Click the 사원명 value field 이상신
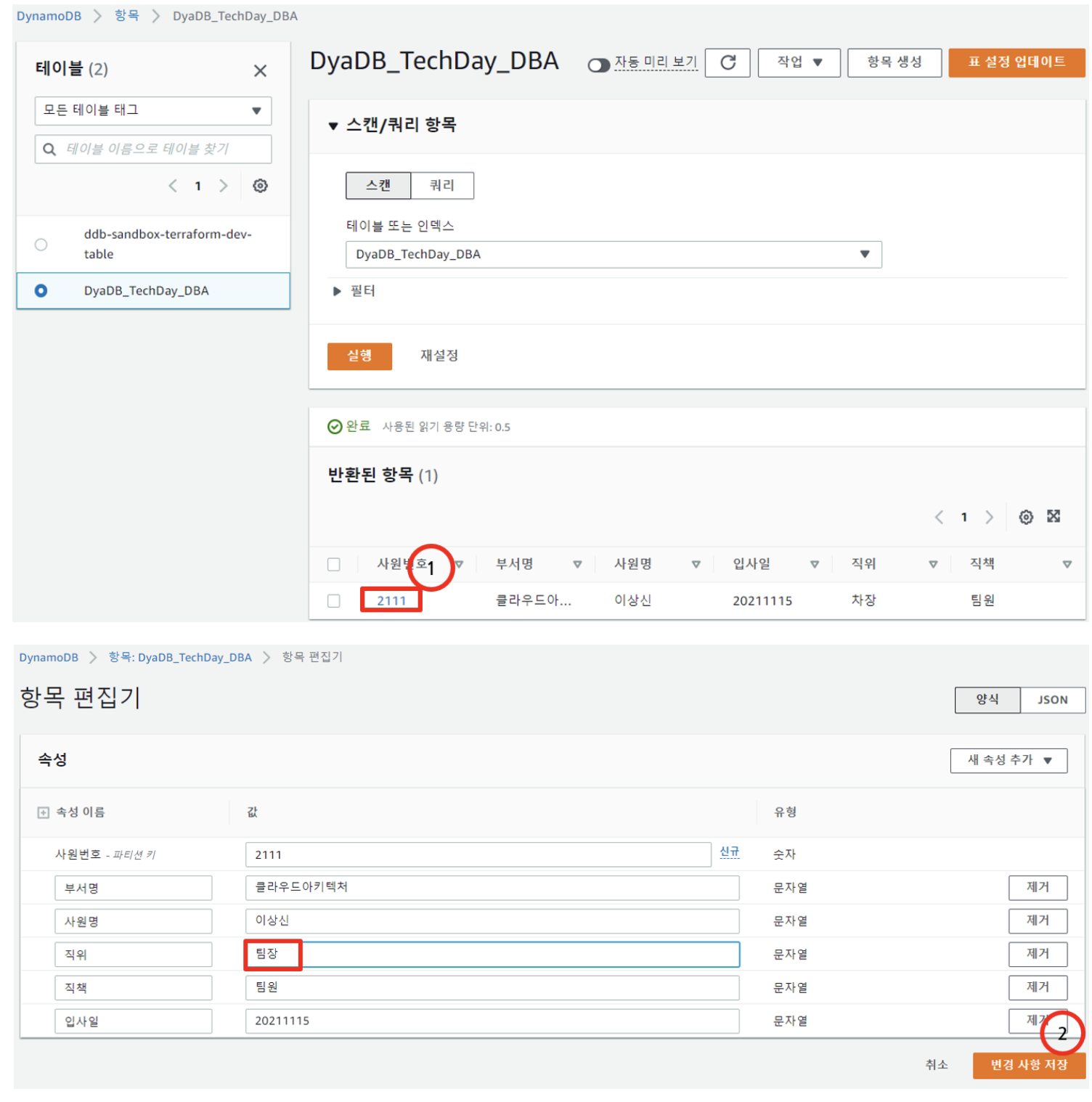Screen dimensions: 1092x1102 pos(492,921)
